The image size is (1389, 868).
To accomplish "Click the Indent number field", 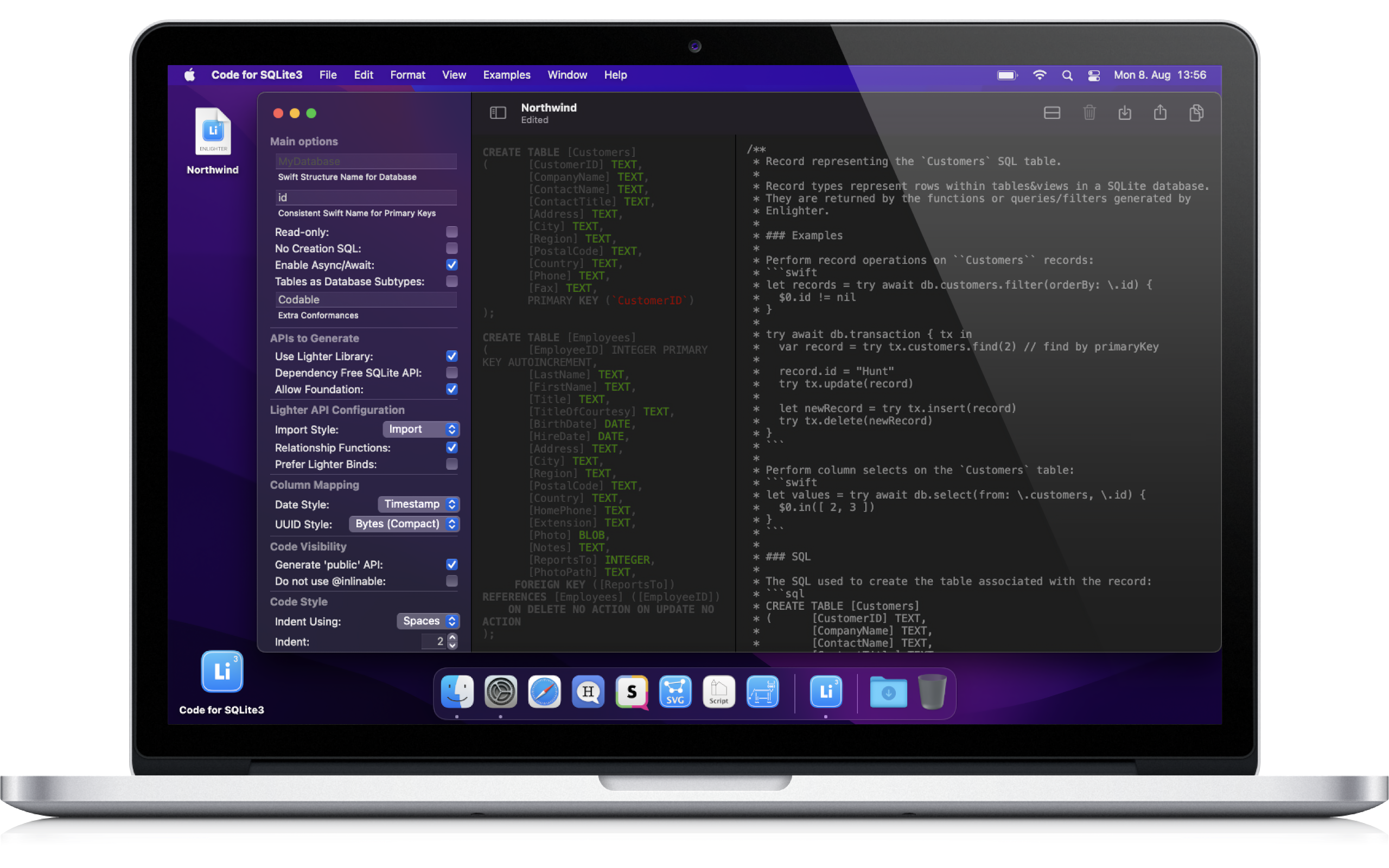I will coord(434,641).
